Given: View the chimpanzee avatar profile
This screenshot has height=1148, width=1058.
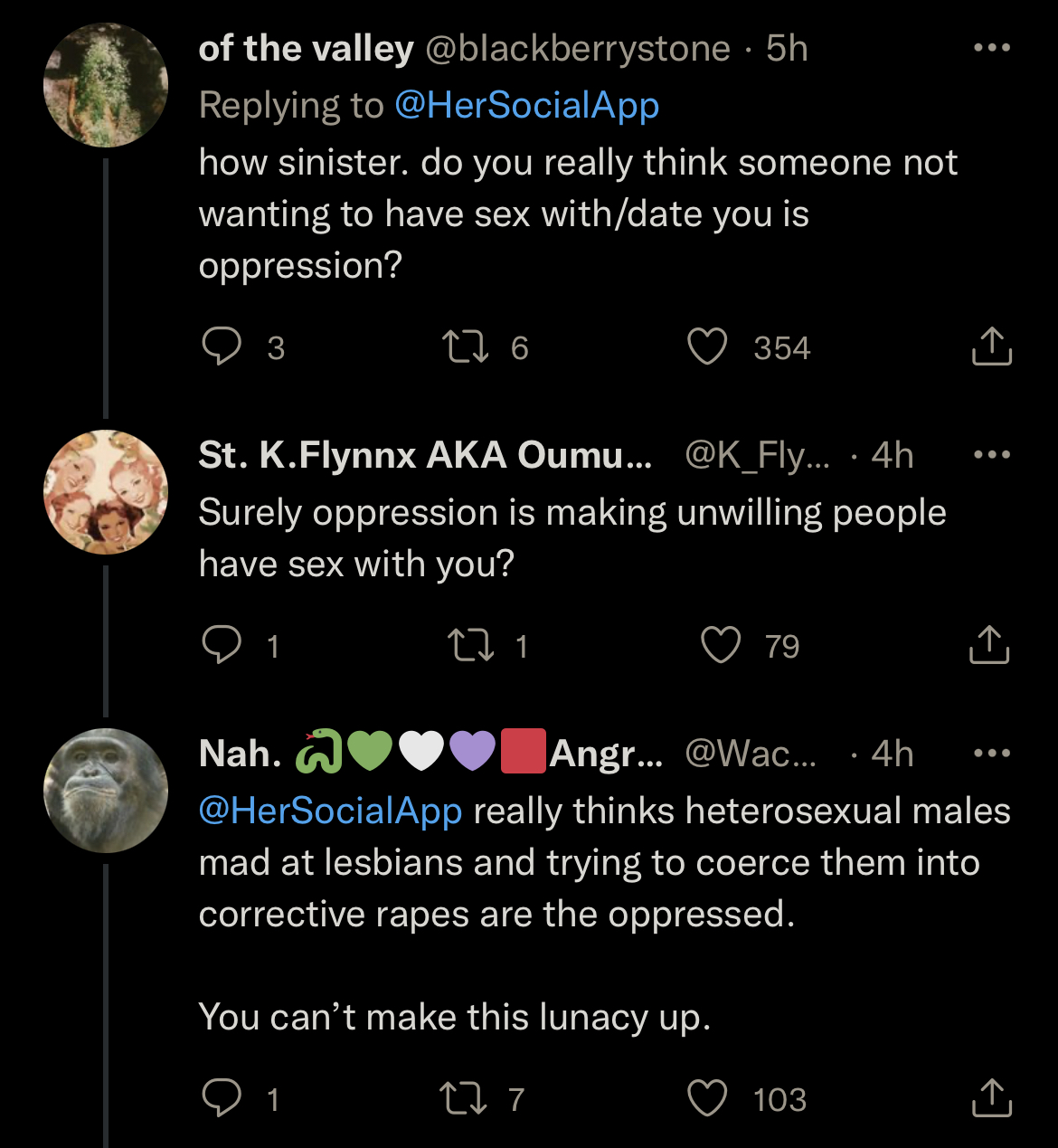Looking at the screenshot, I should [x=106, y=791].
